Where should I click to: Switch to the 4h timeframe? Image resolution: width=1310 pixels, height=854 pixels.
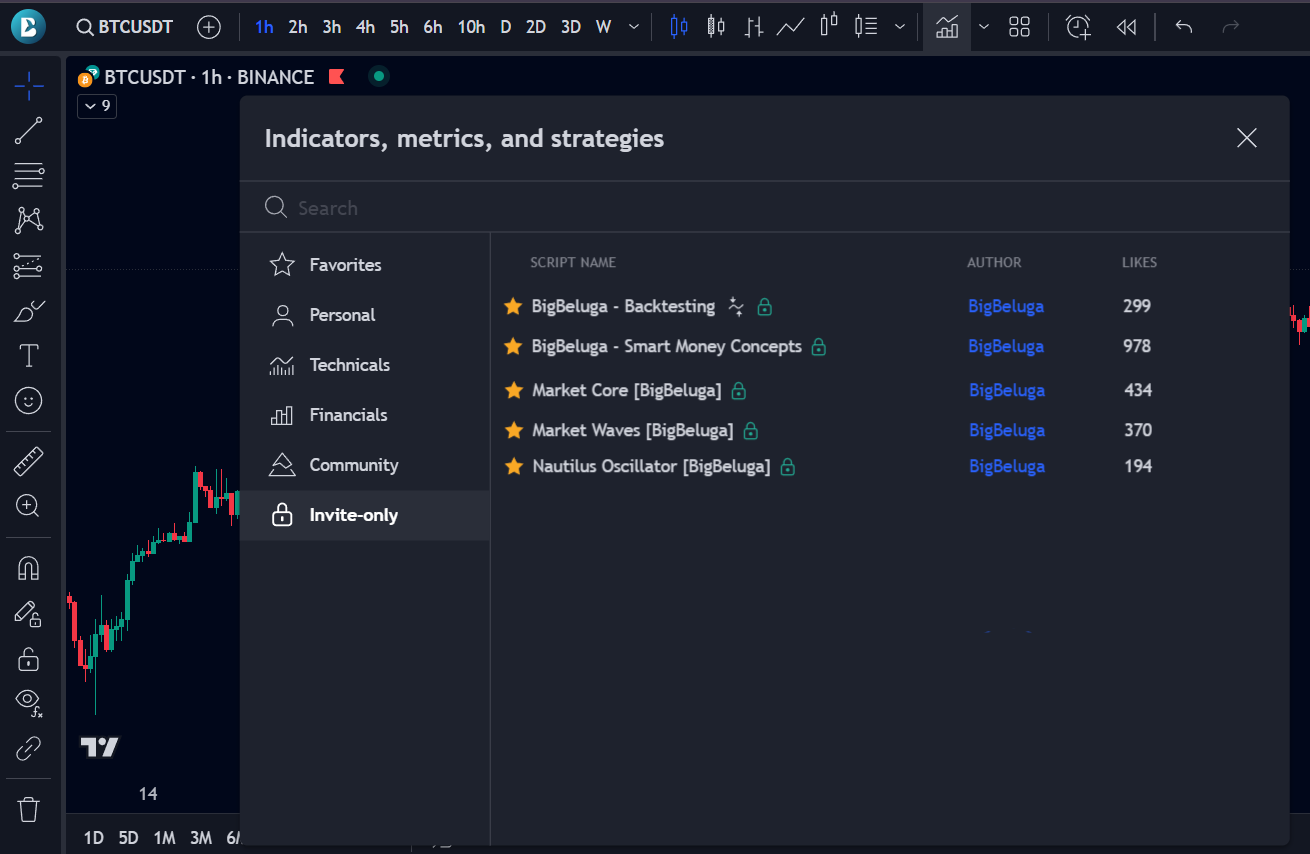[x=366, y=27]
